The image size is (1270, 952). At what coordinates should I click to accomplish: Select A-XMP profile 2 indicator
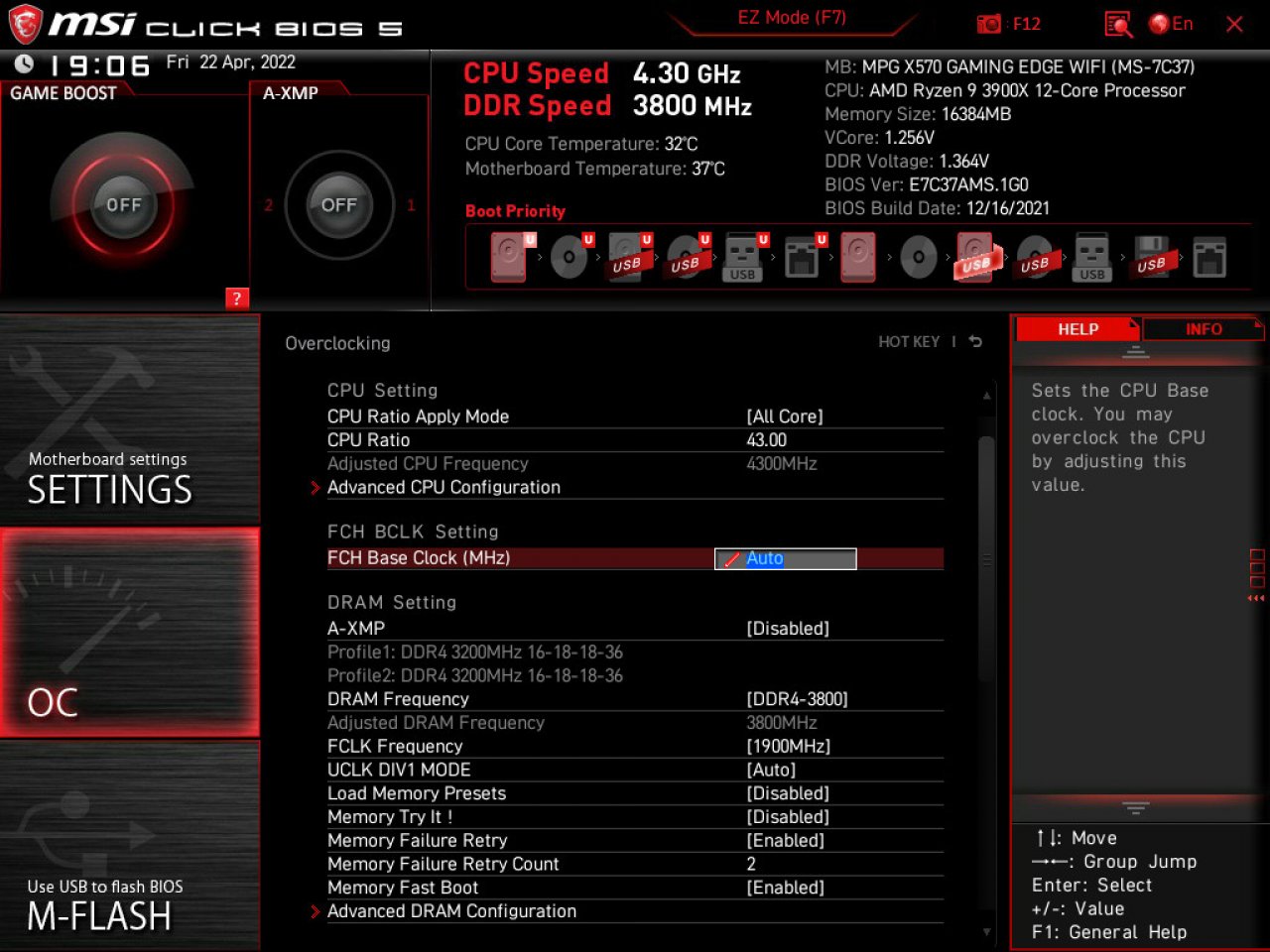click(268, 205)
